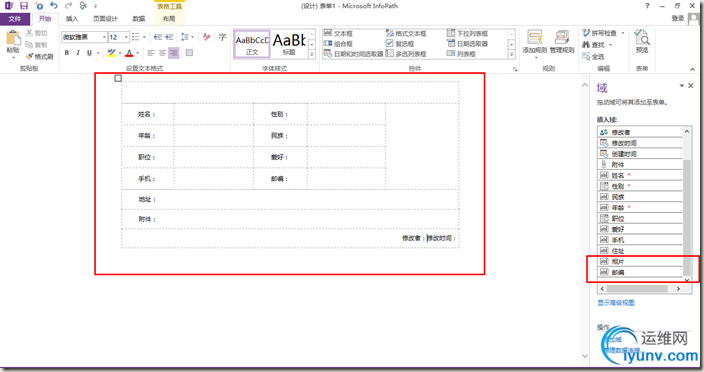The height and width of the screenshot is (372, 704).
Task: Insert a 组合框 (Combo Box) control
Action: pyautogui.click(x=338, y=44)
